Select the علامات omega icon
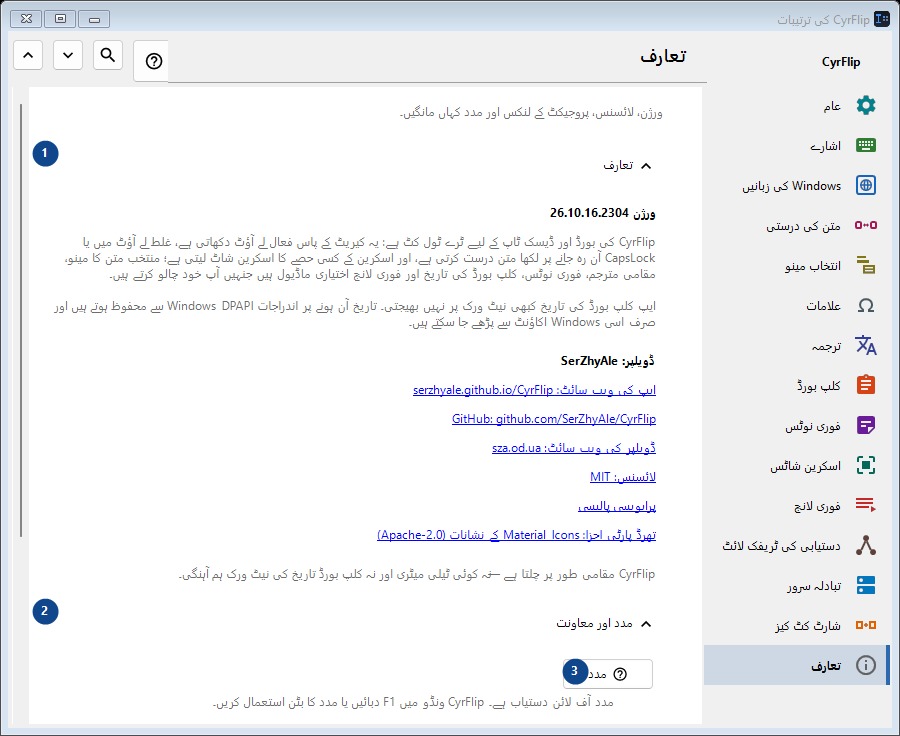This screenshot has width=900, height=736. (866, 305)
